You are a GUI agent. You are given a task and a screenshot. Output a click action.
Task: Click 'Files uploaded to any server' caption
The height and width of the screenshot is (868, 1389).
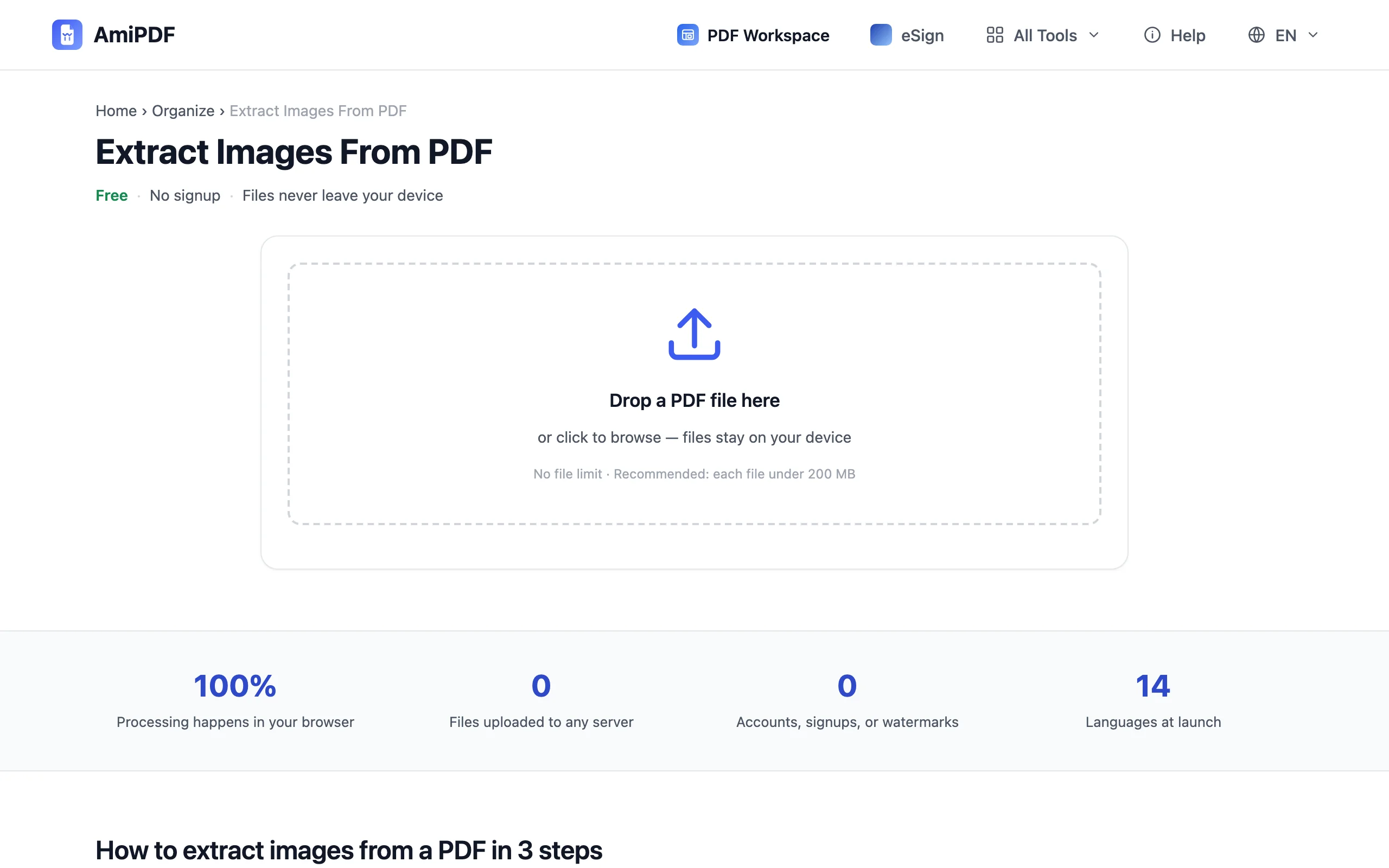click(x=541, y=722)
